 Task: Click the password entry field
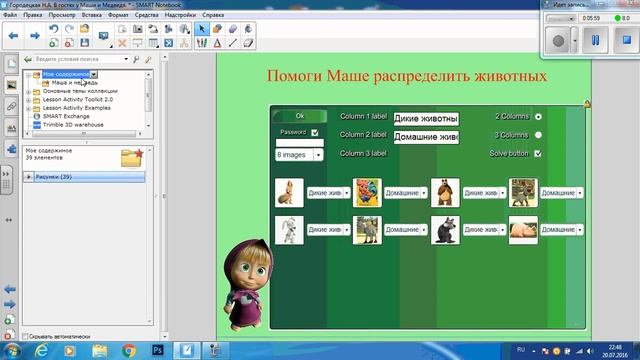300,142
